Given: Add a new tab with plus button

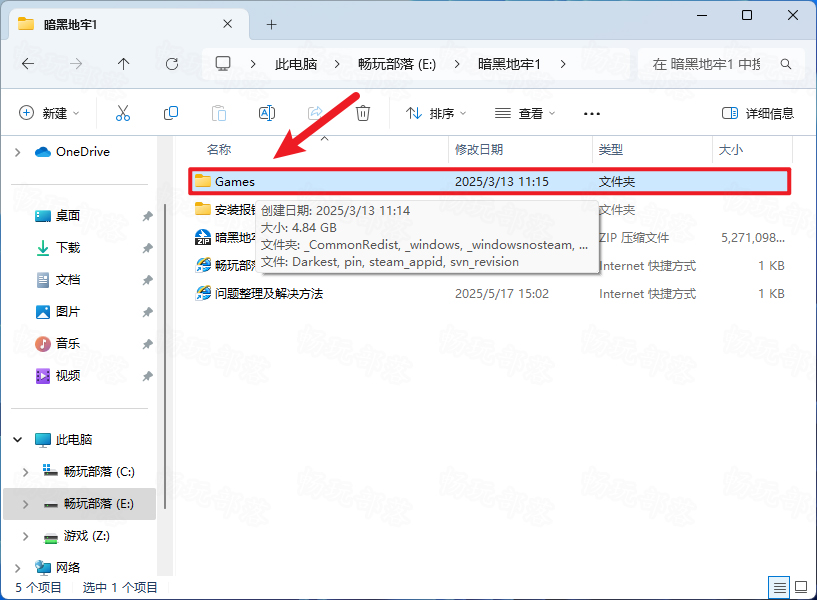Looking at the screenshot, I should click(271, 24).
